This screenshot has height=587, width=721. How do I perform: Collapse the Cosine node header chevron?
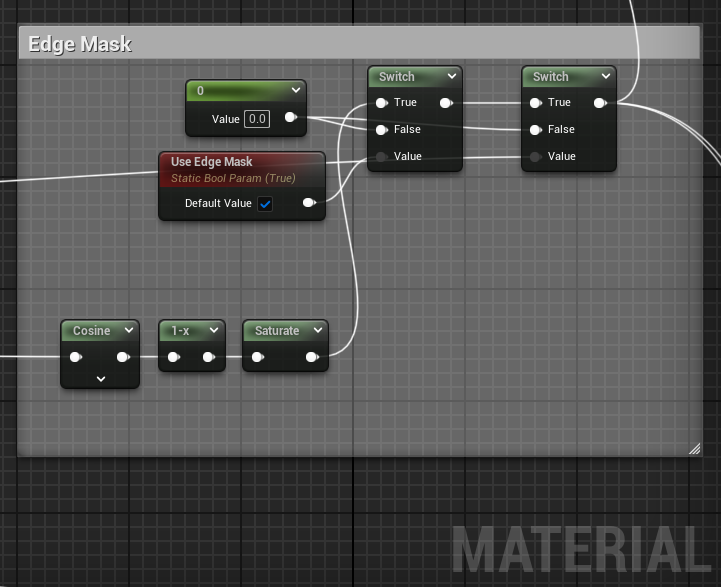(129, 330)
